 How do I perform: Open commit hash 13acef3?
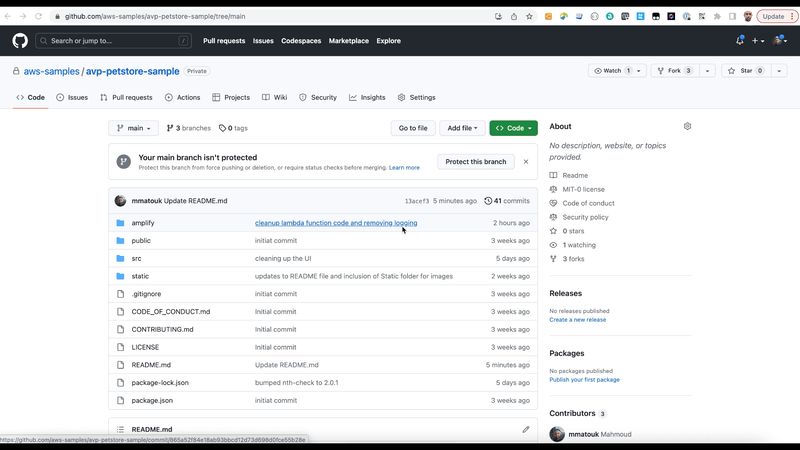(417, 201)
